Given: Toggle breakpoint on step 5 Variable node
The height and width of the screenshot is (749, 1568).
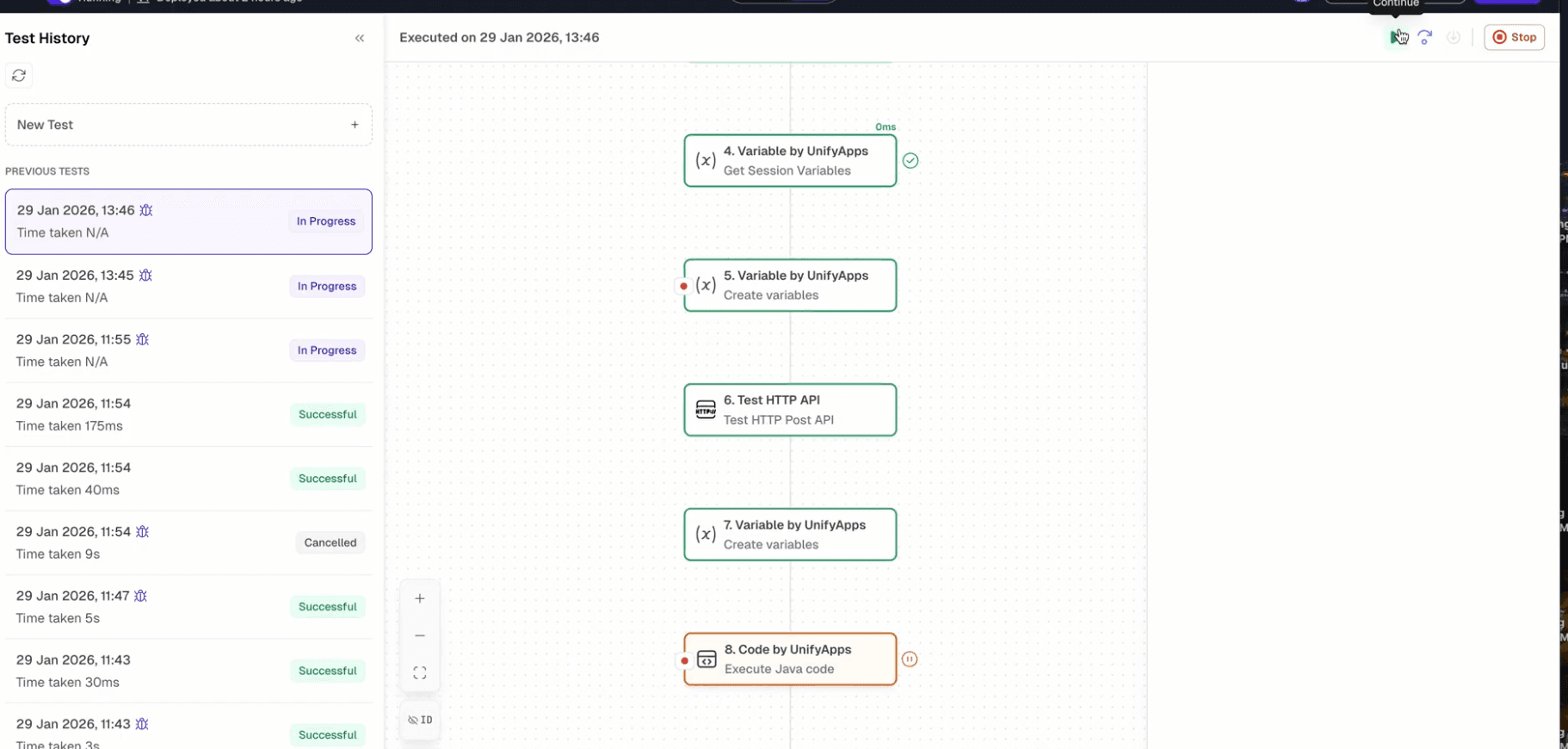Looking at the screenshot, I should [x=684, y=286].
